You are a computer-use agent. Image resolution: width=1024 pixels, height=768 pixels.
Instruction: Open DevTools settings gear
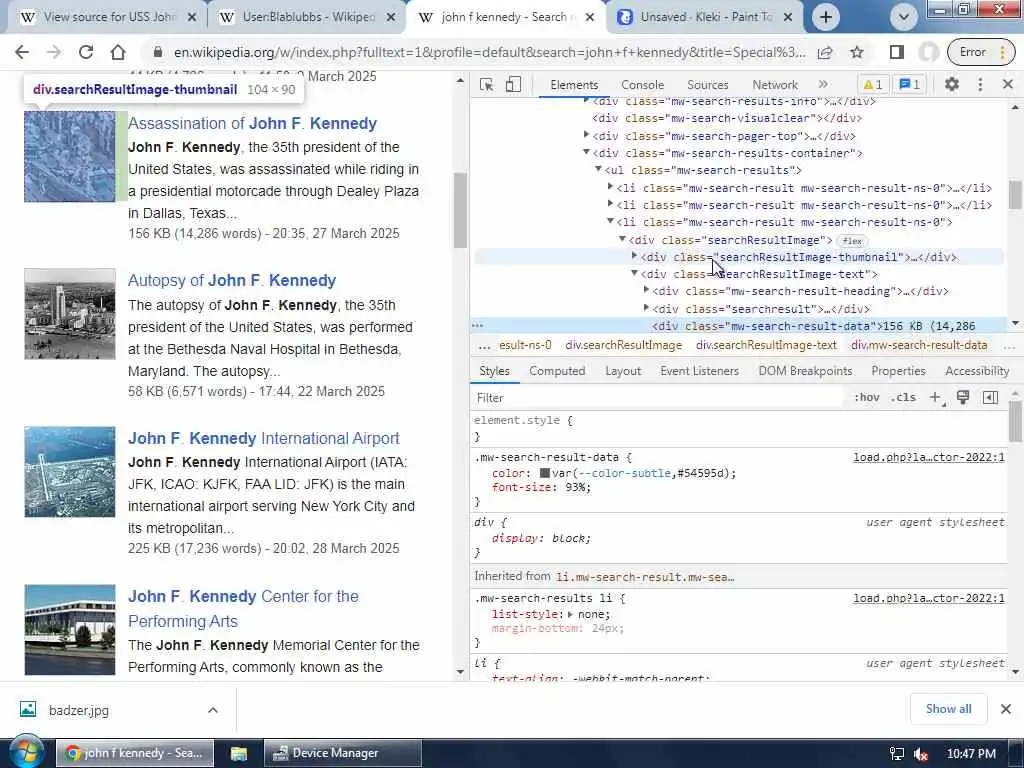pyautogui.click(x=952, y=84)
